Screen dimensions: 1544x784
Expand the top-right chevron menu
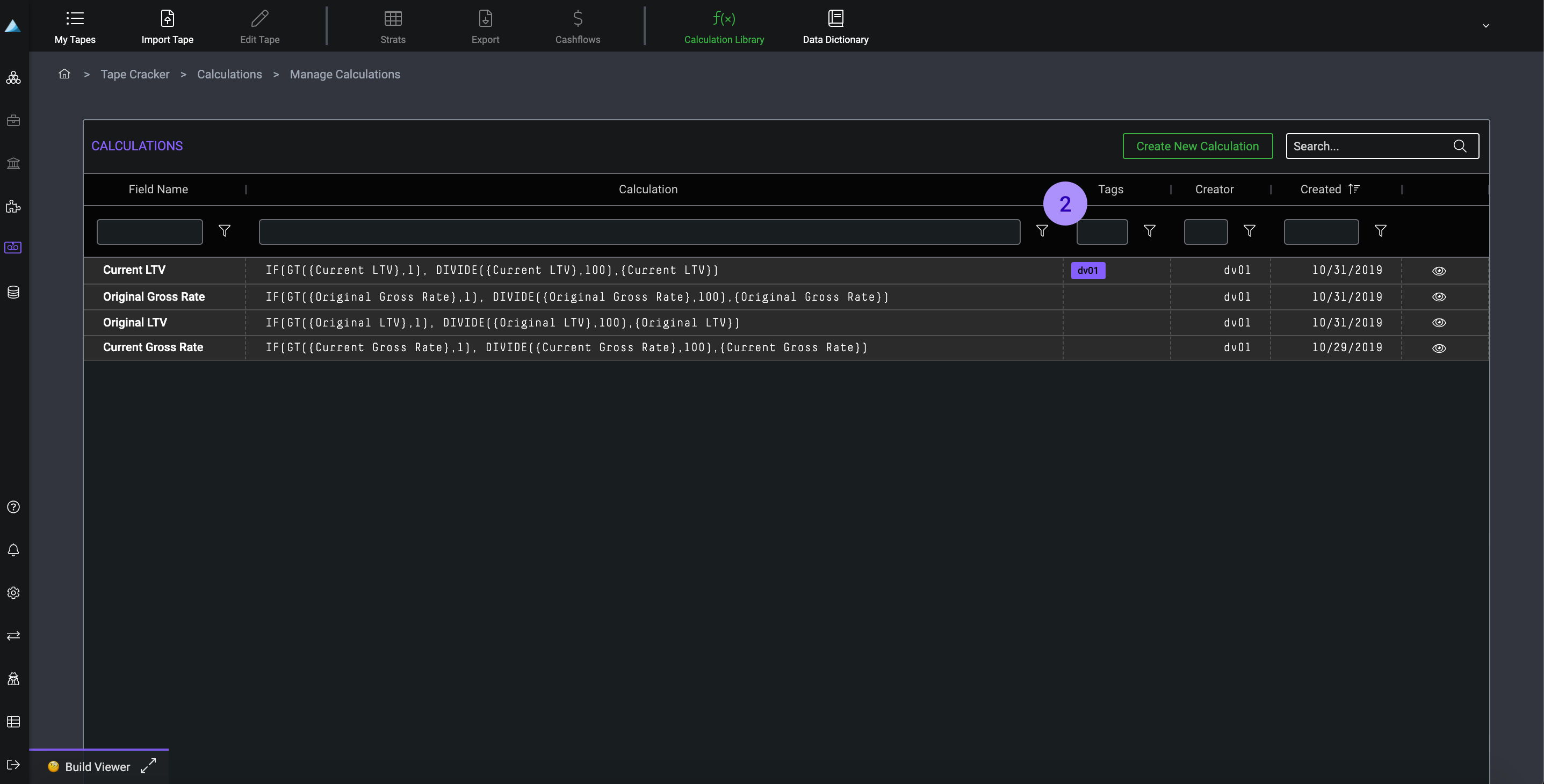pos(1485,26)
